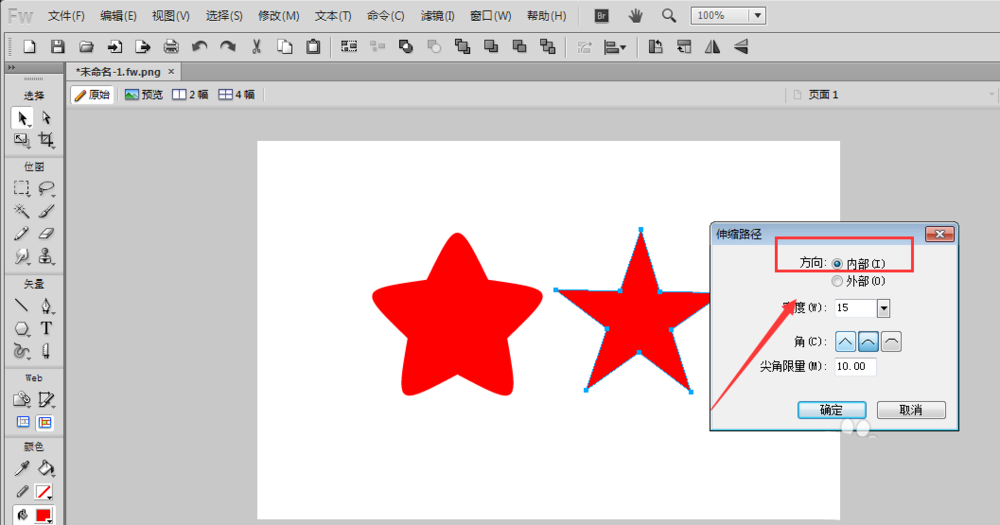Open the 100% zoom level dropdown
Viewport: 1000px width, 525px height.
757,16
